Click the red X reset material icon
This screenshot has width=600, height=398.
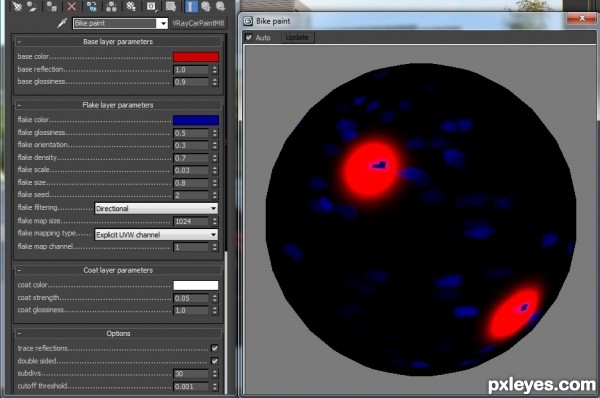click(x=72, y=6)
